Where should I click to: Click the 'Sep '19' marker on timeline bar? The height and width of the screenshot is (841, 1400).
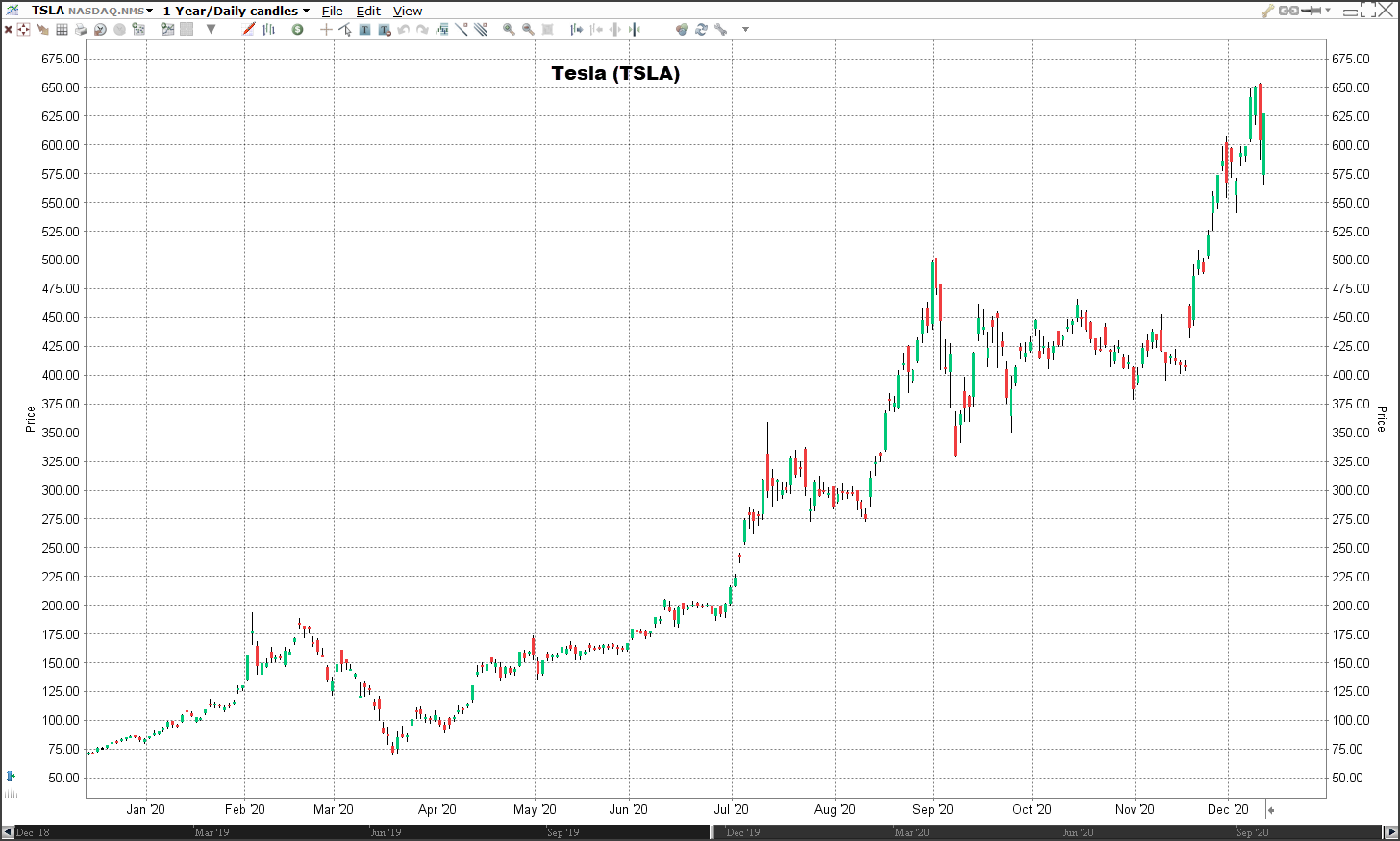click(x=563, y=832)
